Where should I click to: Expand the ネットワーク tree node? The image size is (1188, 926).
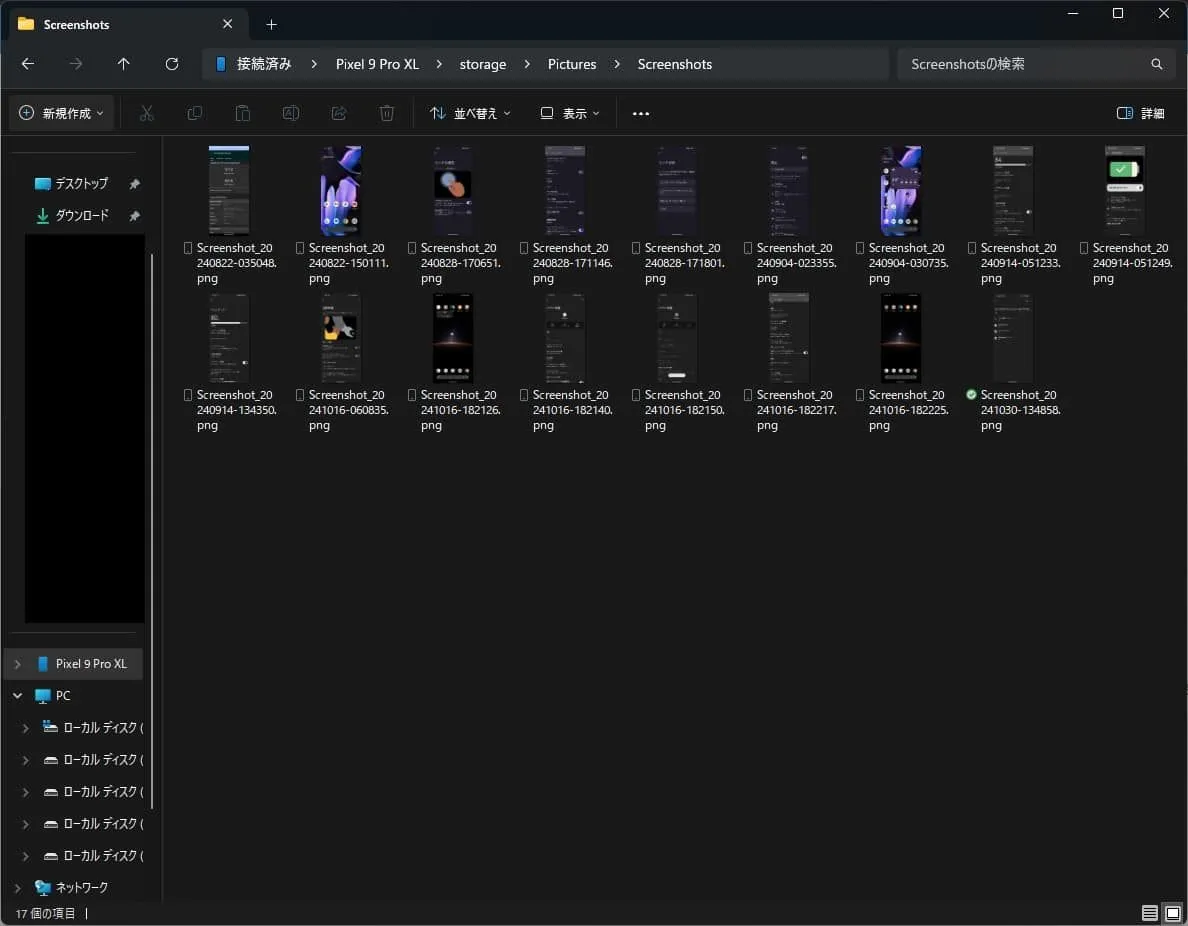[17, 887]
